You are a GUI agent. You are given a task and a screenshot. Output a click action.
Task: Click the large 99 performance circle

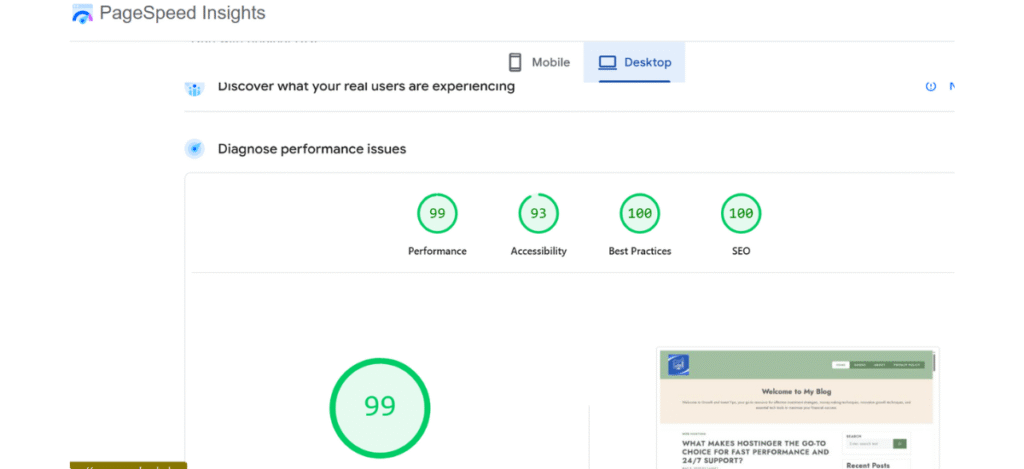tap(380, 408)
